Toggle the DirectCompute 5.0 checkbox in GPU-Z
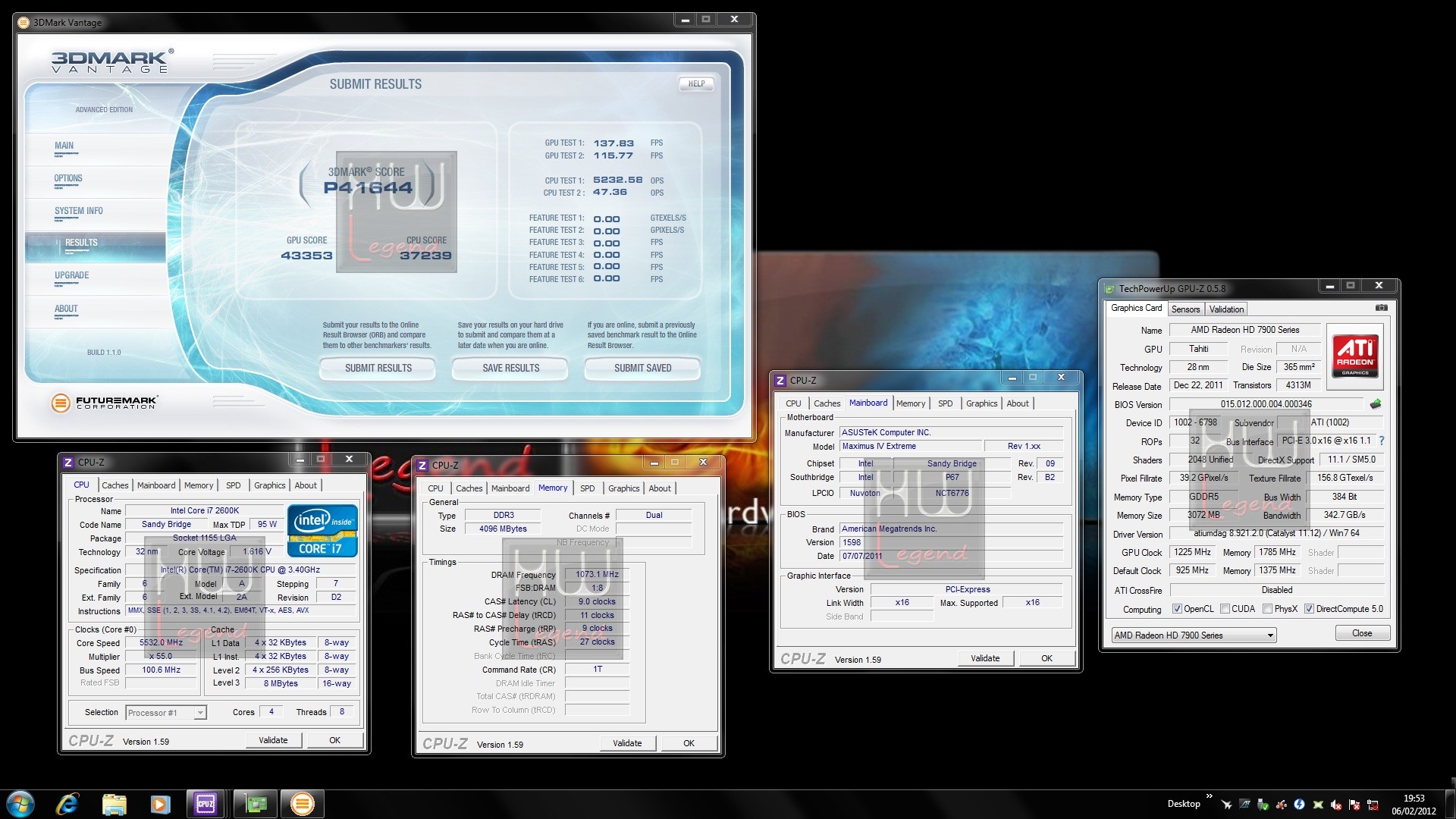The image size is (1456, 819). pos(1309,609)
